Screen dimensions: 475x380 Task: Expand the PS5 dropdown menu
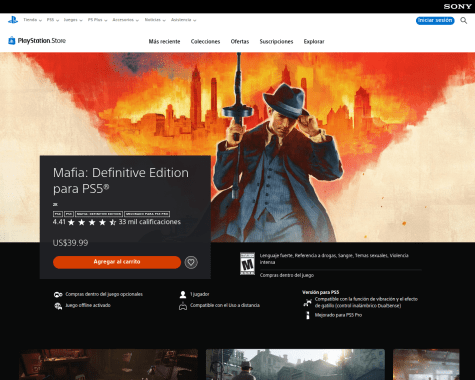(53, 20)
